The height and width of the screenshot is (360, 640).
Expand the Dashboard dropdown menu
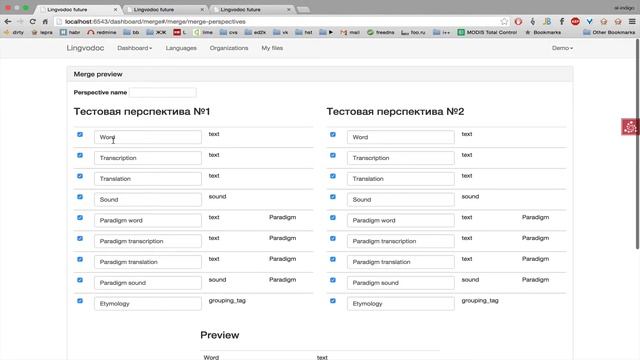click(x=134, y=48)
